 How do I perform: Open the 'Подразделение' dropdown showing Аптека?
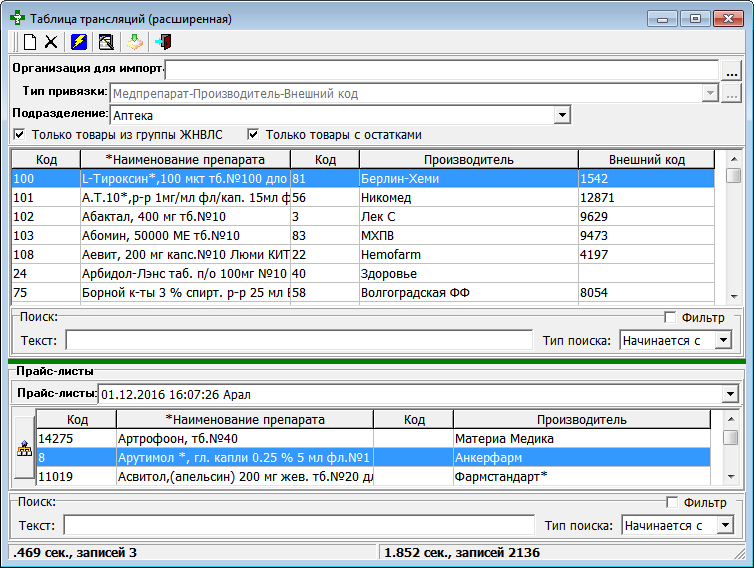click(562, 115)
